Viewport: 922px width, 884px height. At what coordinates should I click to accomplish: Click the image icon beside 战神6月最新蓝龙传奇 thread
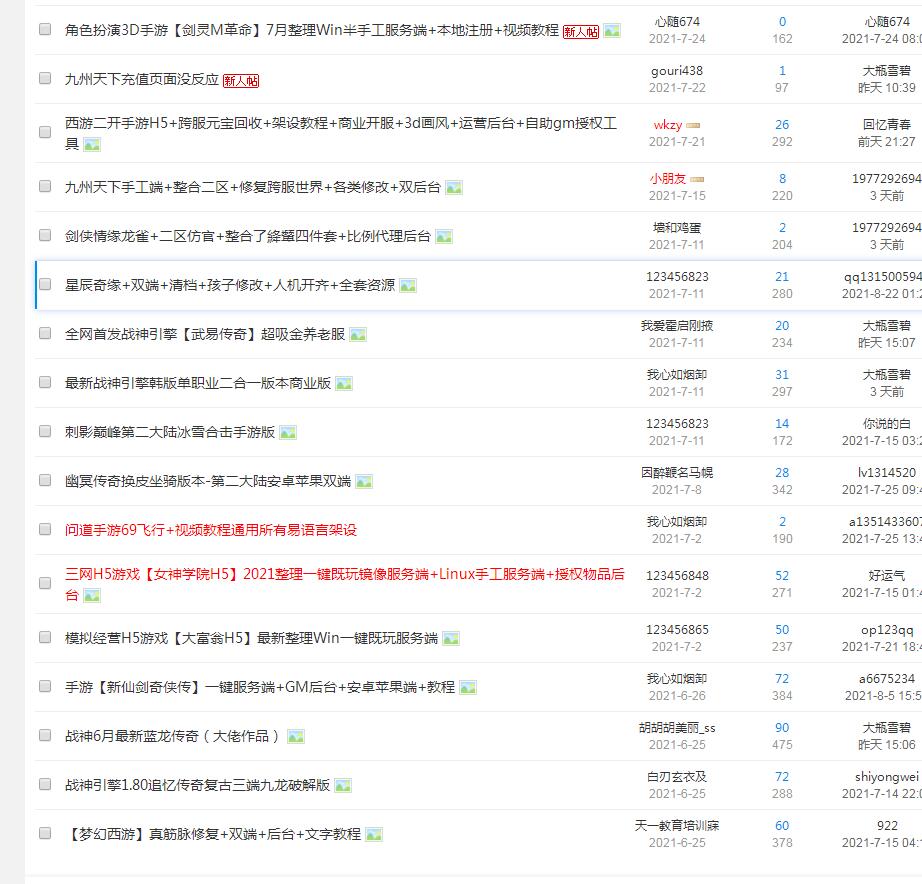tap(296, 737)
